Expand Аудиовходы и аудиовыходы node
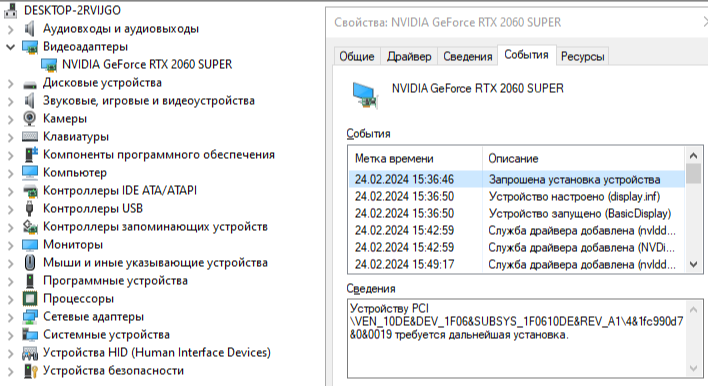The width and height of the screenshot is (708, 386). (x=10, y=29)
